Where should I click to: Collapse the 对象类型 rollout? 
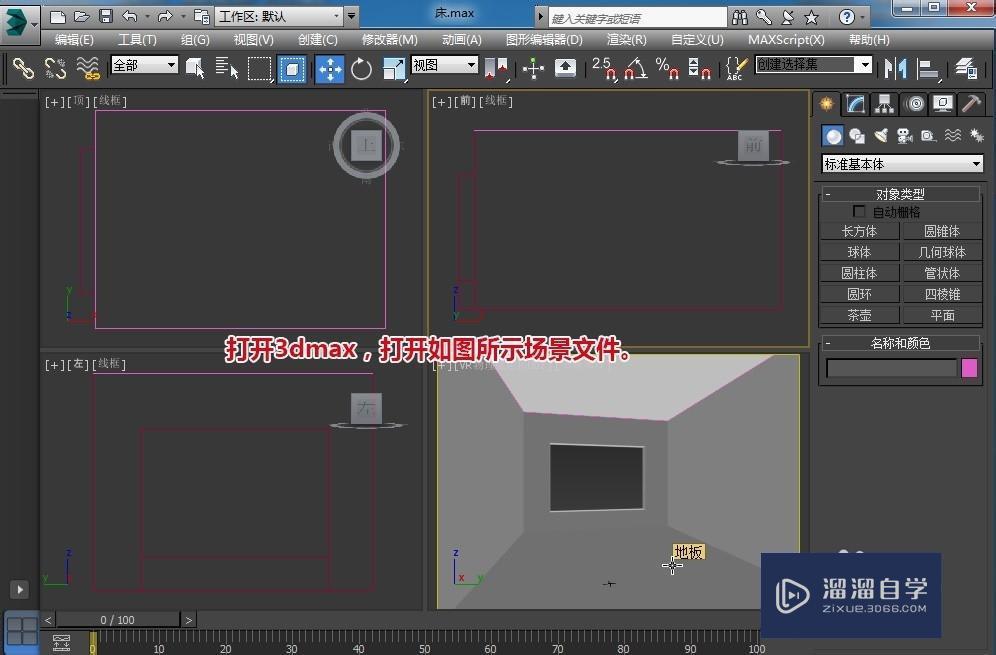click(829, 195)
